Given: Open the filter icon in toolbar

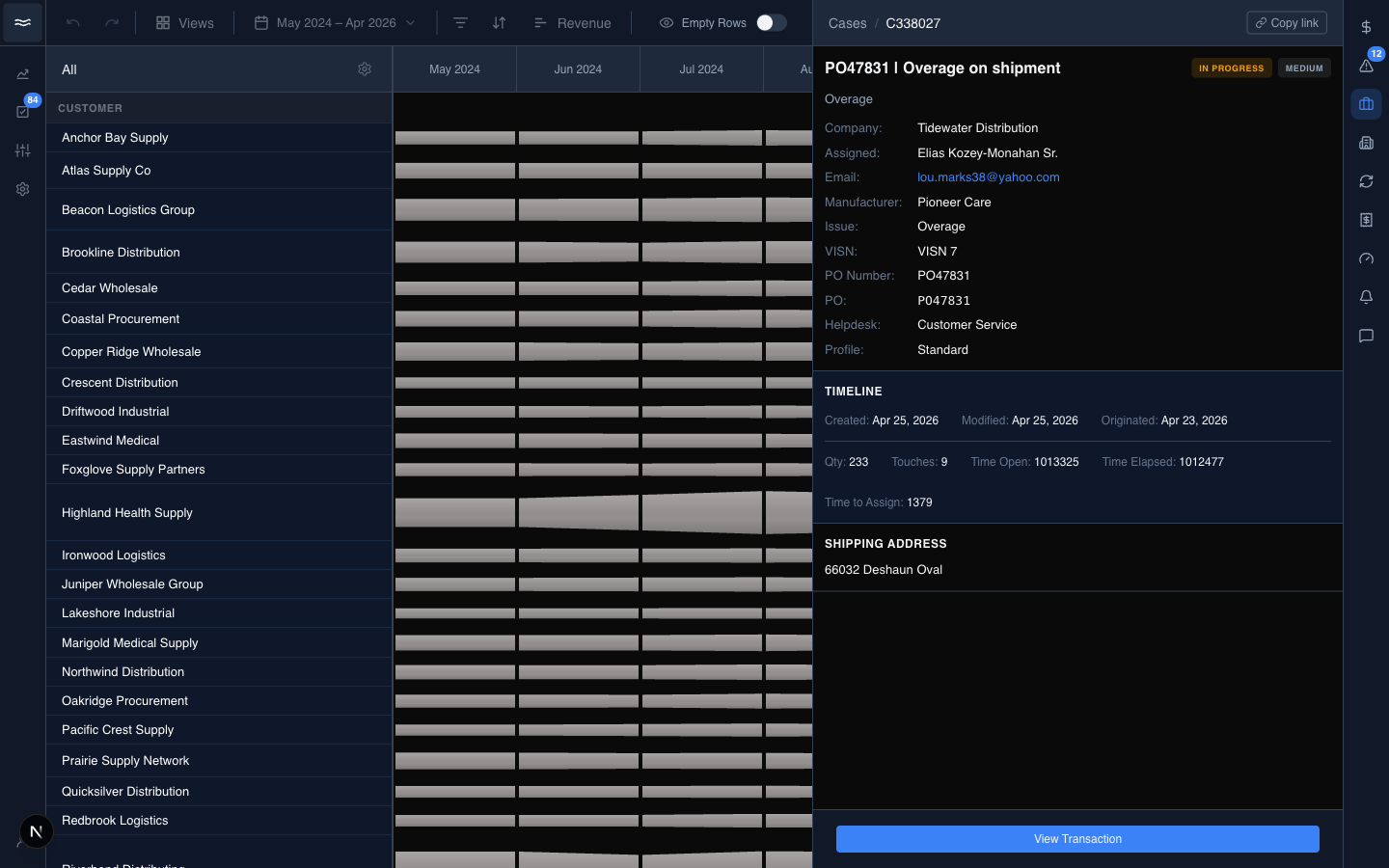Looking at the screenshot, I should [x=460, y=23].
